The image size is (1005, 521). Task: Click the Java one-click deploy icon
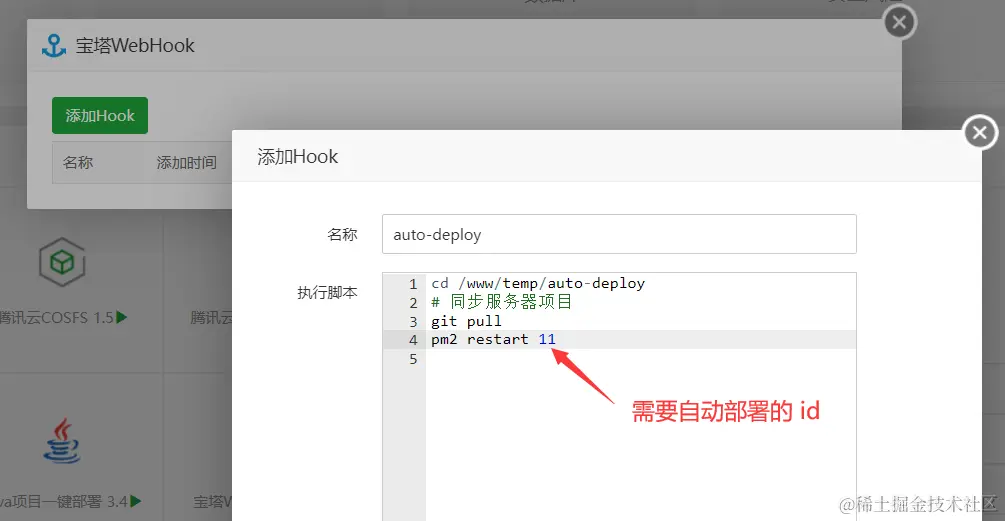point(62,441)
